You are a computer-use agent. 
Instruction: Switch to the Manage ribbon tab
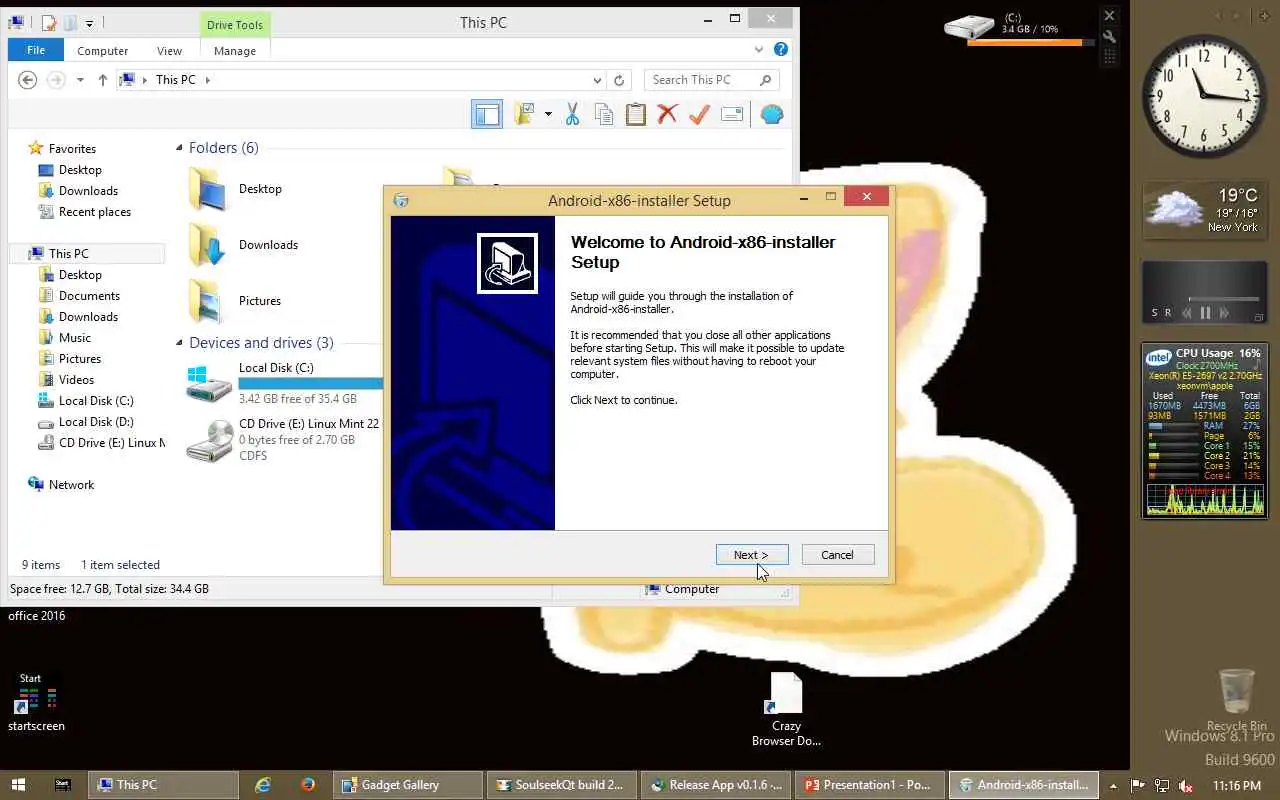[x=235, y=51]
